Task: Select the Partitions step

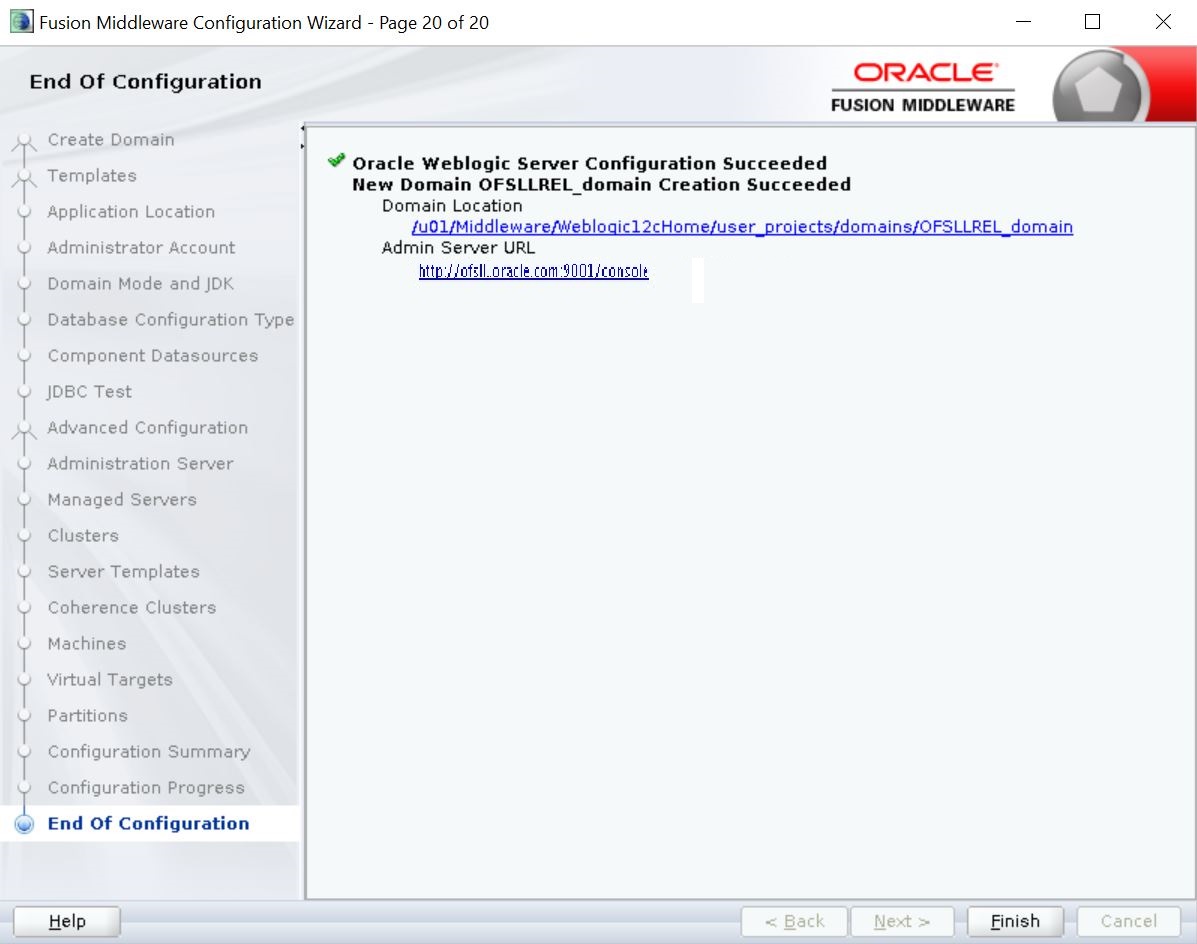Action: [87, 715]
